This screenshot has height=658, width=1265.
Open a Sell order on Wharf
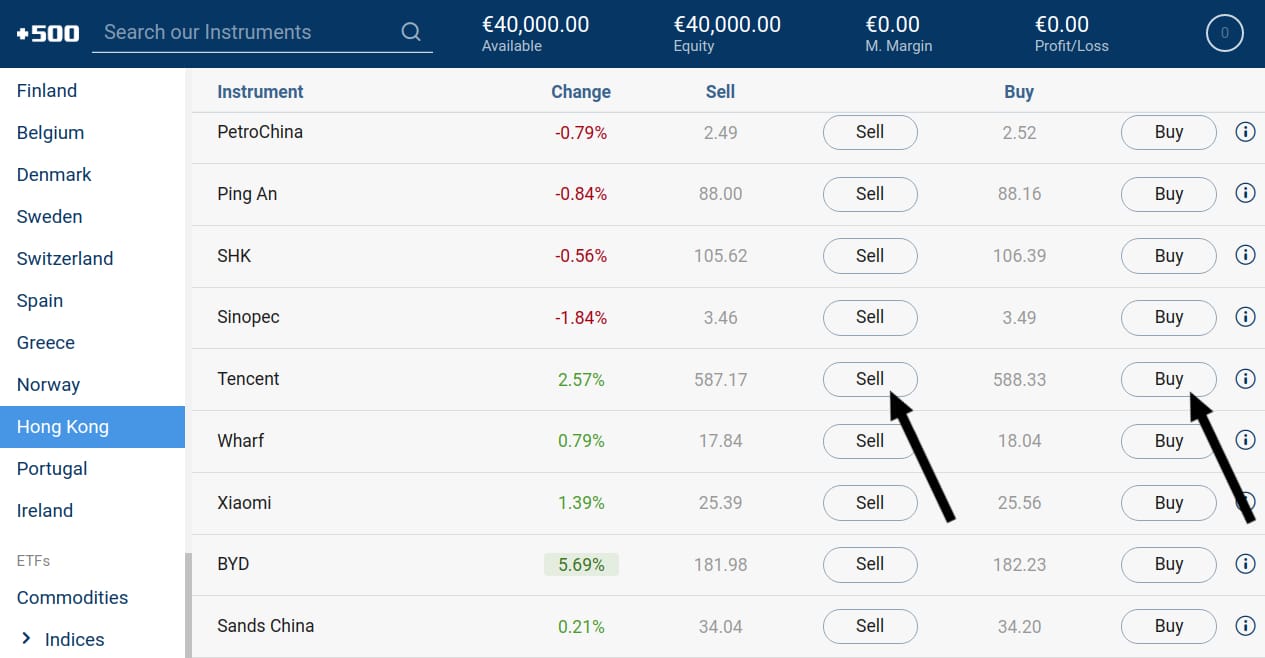coord(870,441)
